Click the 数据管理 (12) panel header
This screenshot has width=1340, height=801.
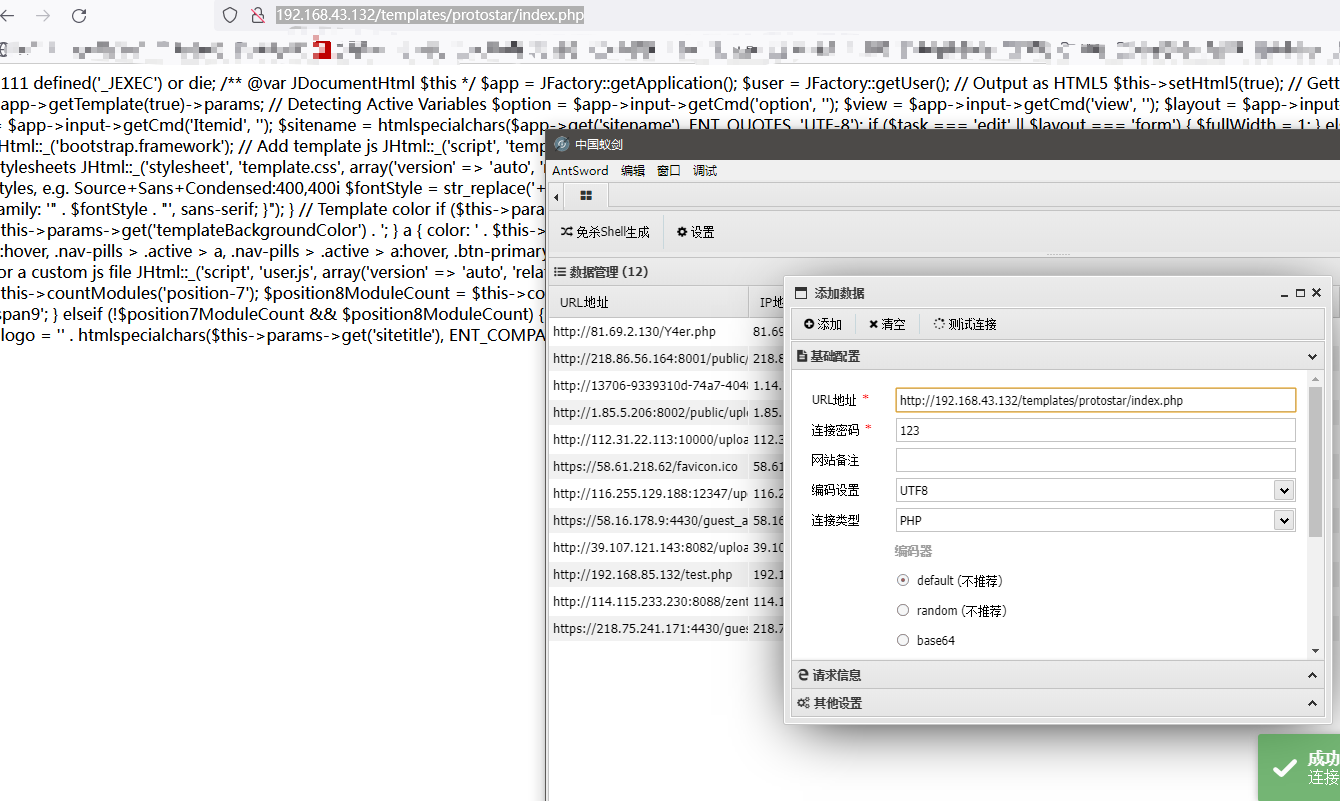tap(601, 272)
